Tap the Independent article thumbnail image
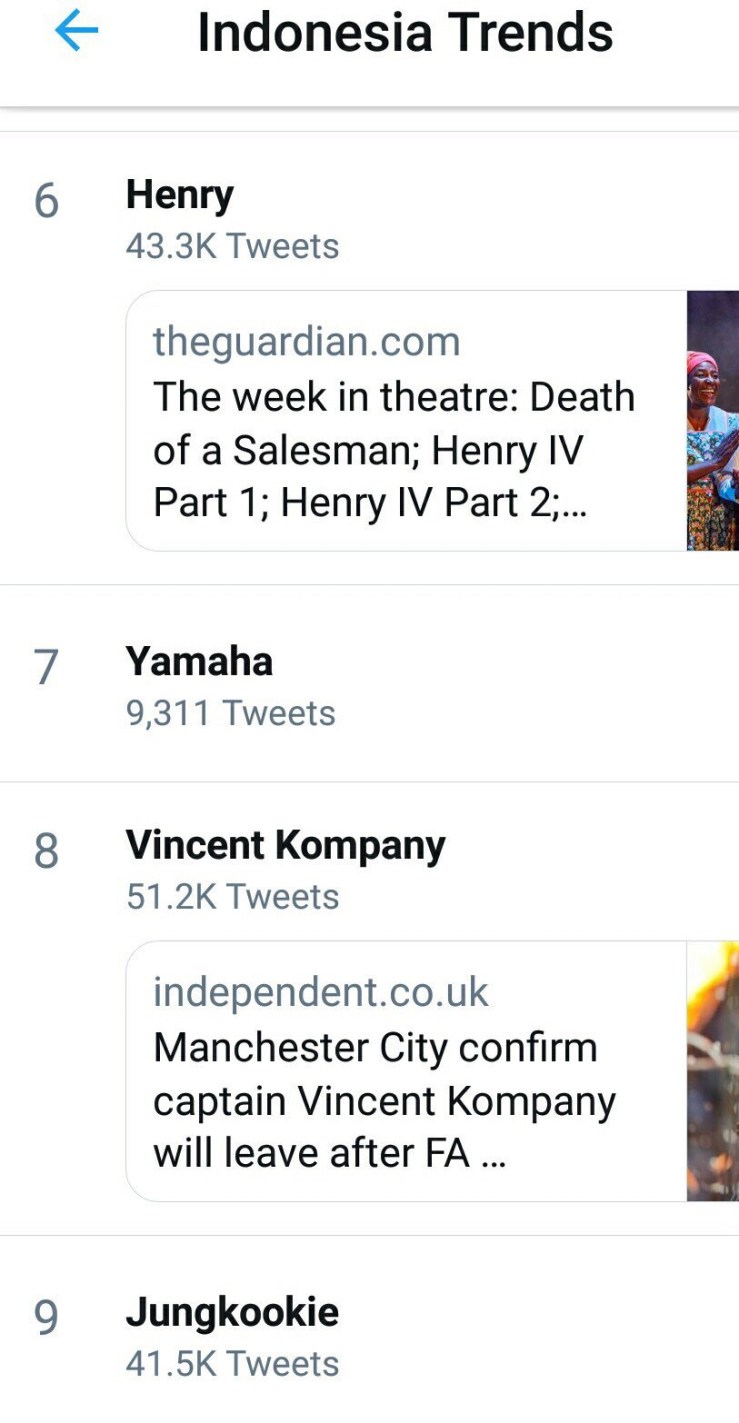739x1423 pixels. pyautogui.click(x=712, y=1071)
